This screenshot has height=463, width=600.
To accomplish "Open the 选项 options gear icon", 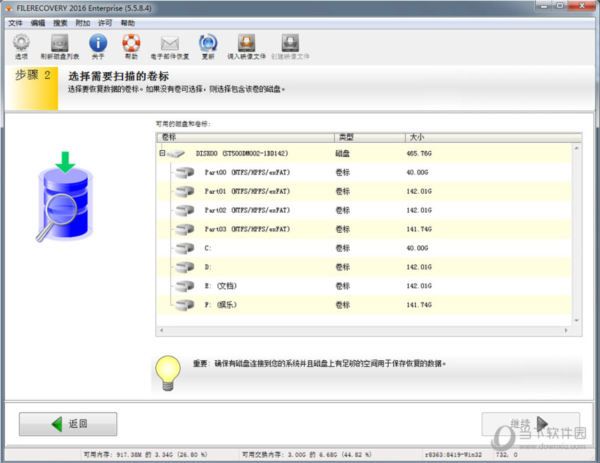I will click(x=21, y=42).
